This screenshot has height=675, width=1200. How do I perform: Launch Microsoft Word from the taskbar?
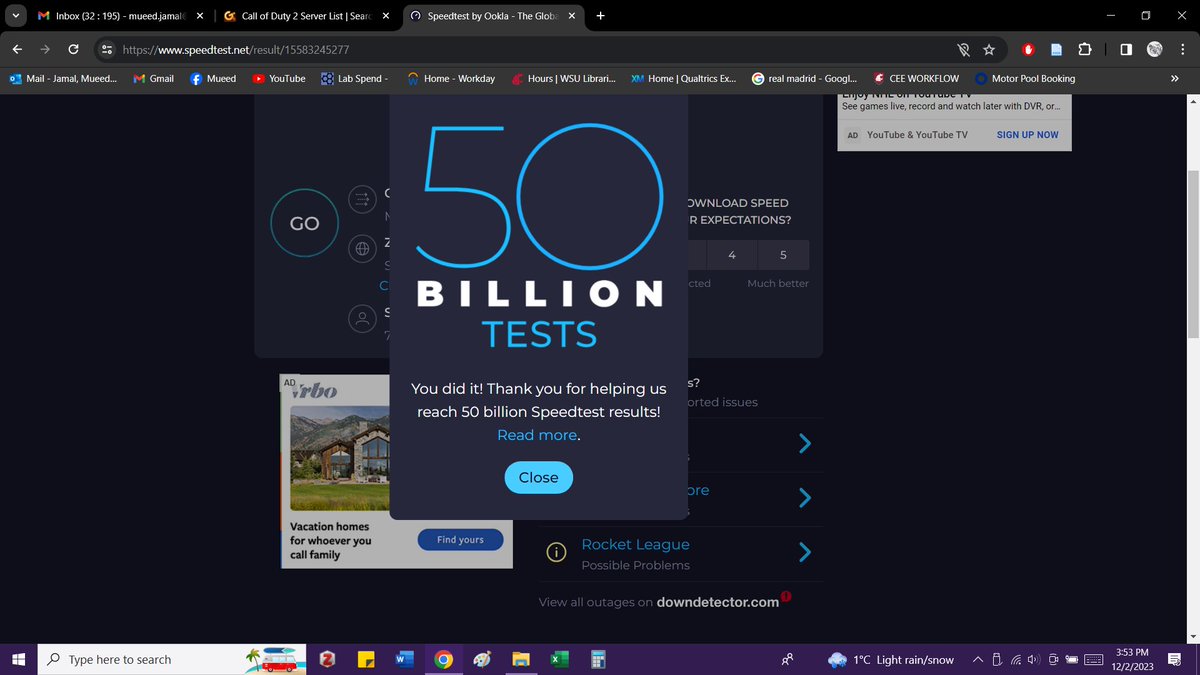pyautogui.click(x=405, y=659)
